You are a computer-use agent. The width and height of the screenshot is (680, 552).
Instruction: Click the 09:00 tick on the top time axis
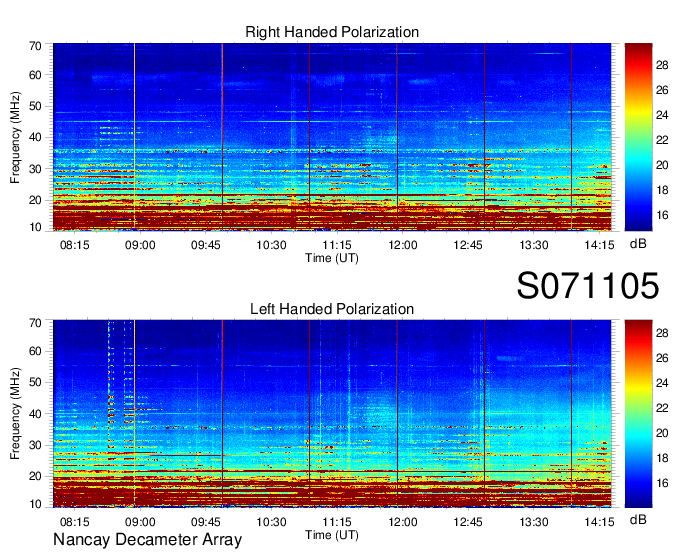click(140, 245)
